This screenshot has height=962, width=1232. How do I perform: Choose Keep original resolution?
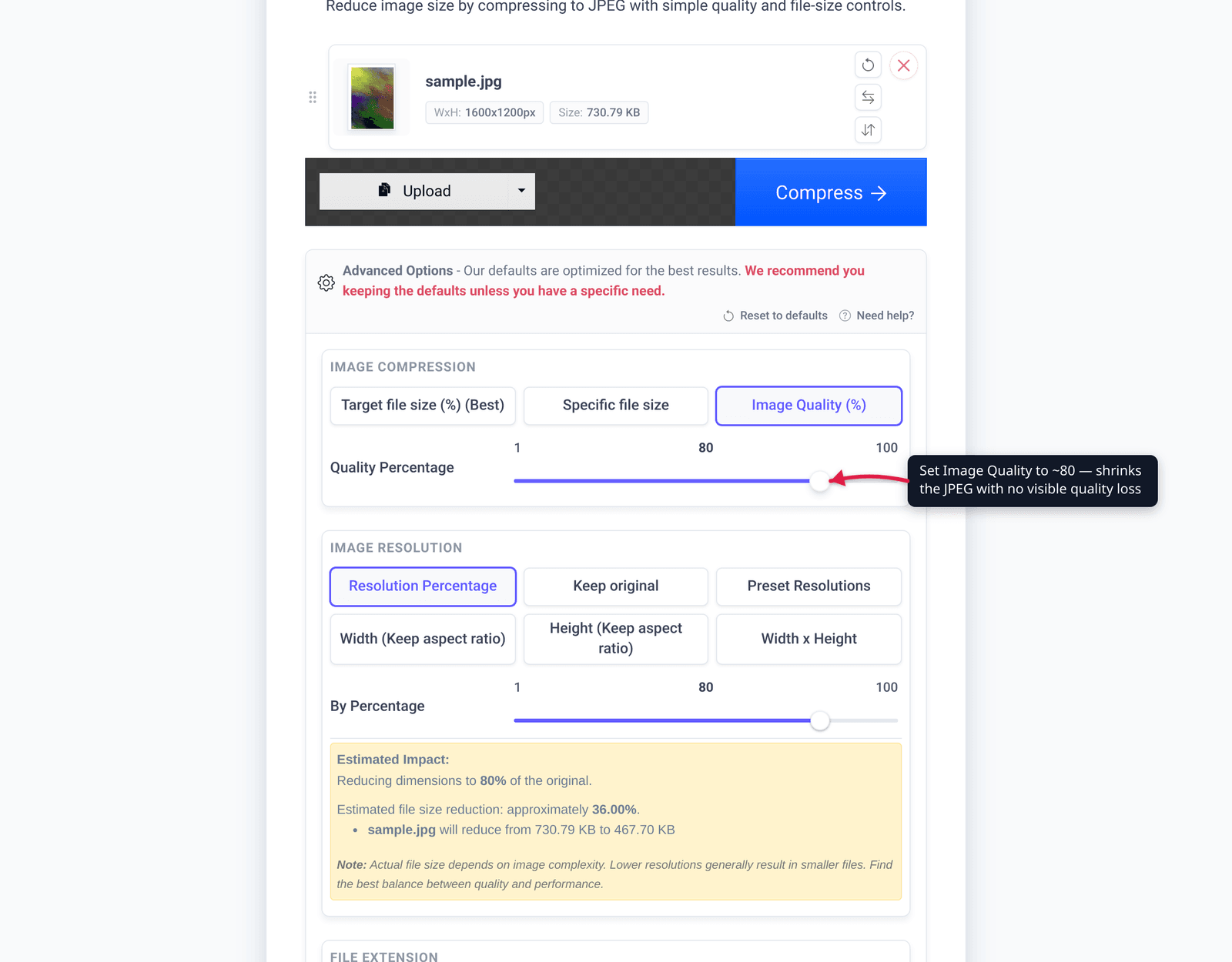point(616,586)
